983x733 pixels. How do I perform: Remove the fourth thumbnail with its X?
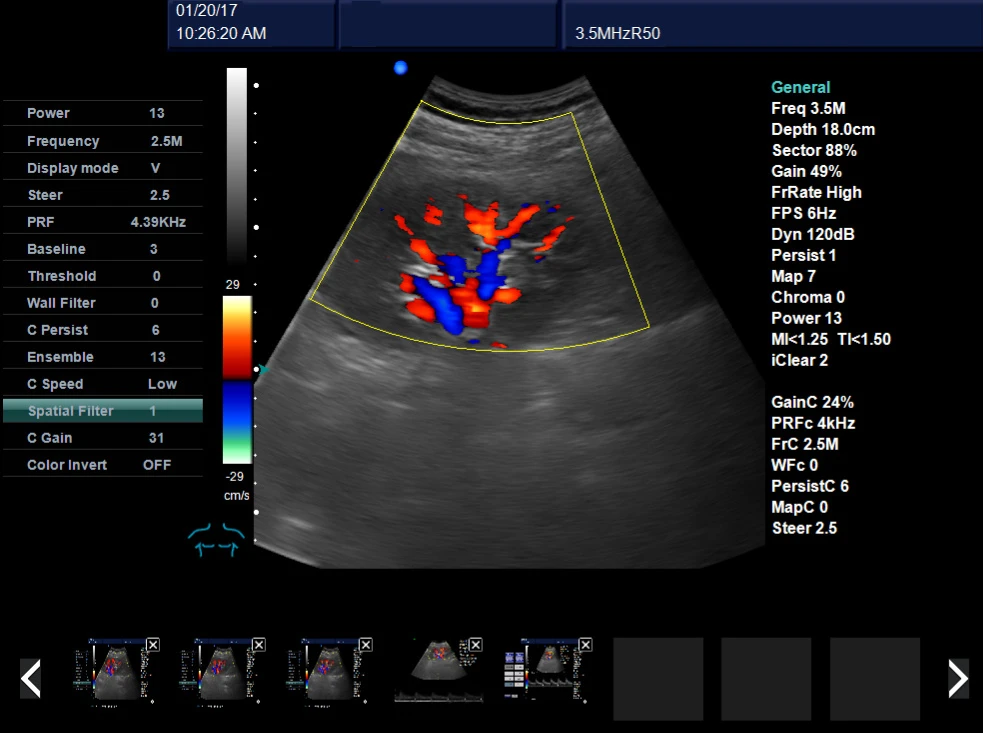click(476, 645)
